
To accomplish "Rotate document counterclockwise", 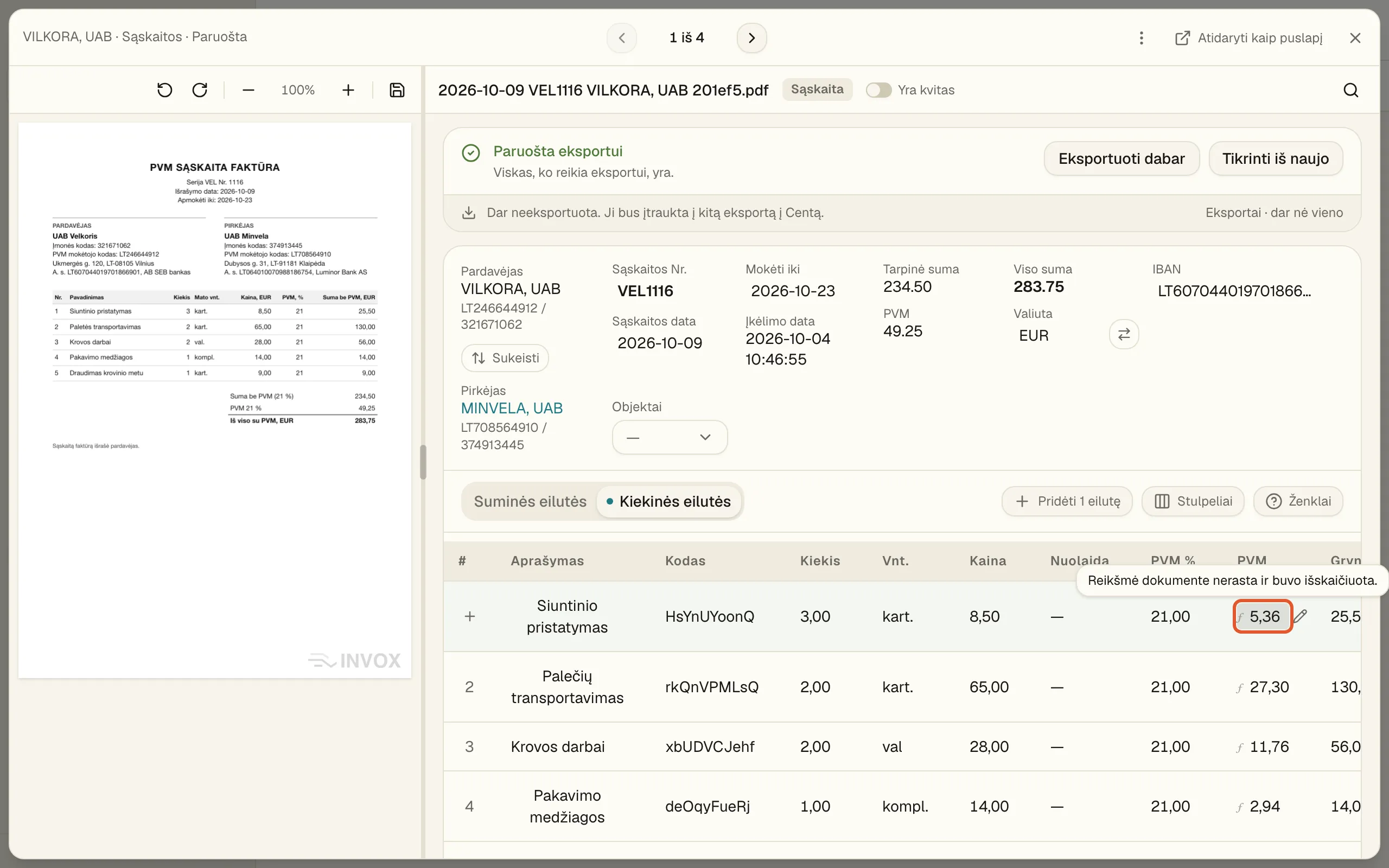I will pos(165,90).
